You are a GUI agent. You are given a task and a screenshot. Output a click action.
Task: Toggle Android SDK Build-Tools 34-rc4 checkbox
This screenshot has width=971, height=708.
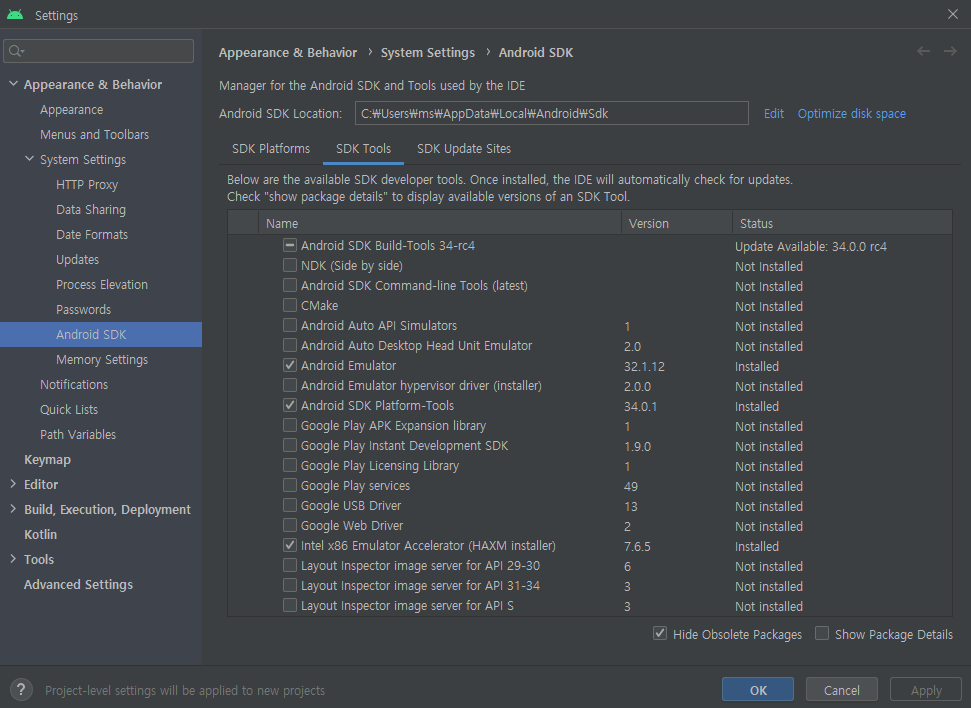pos(290,245)
